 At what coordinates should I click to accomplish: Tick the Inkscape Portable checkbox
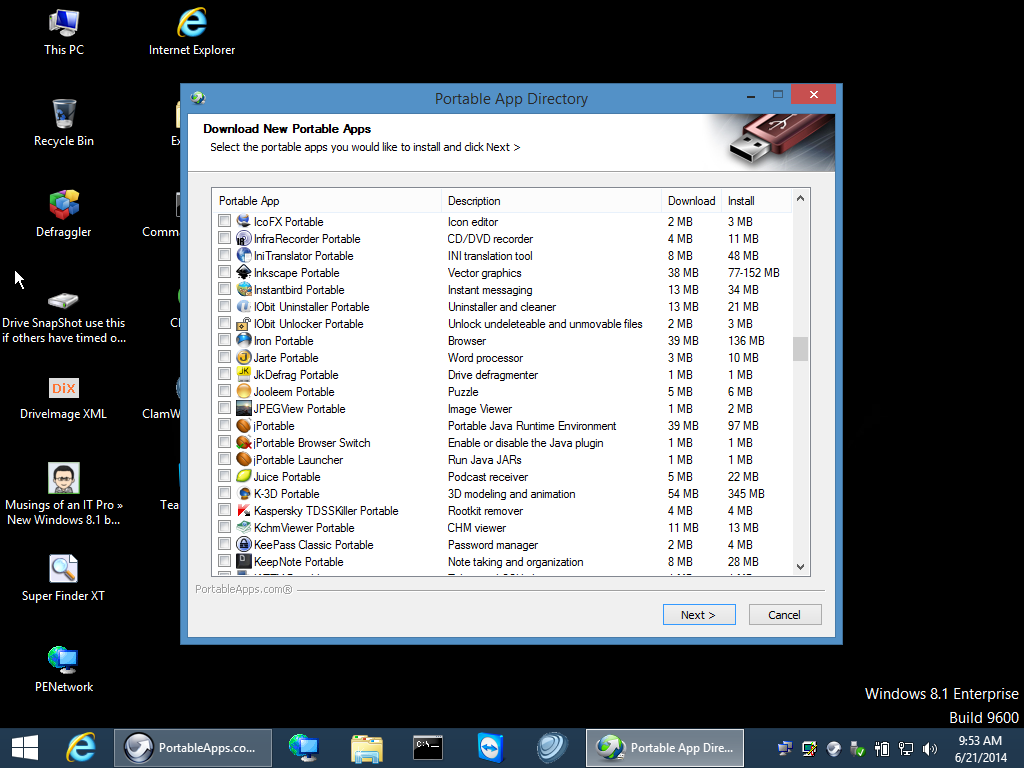click(225, 272)
